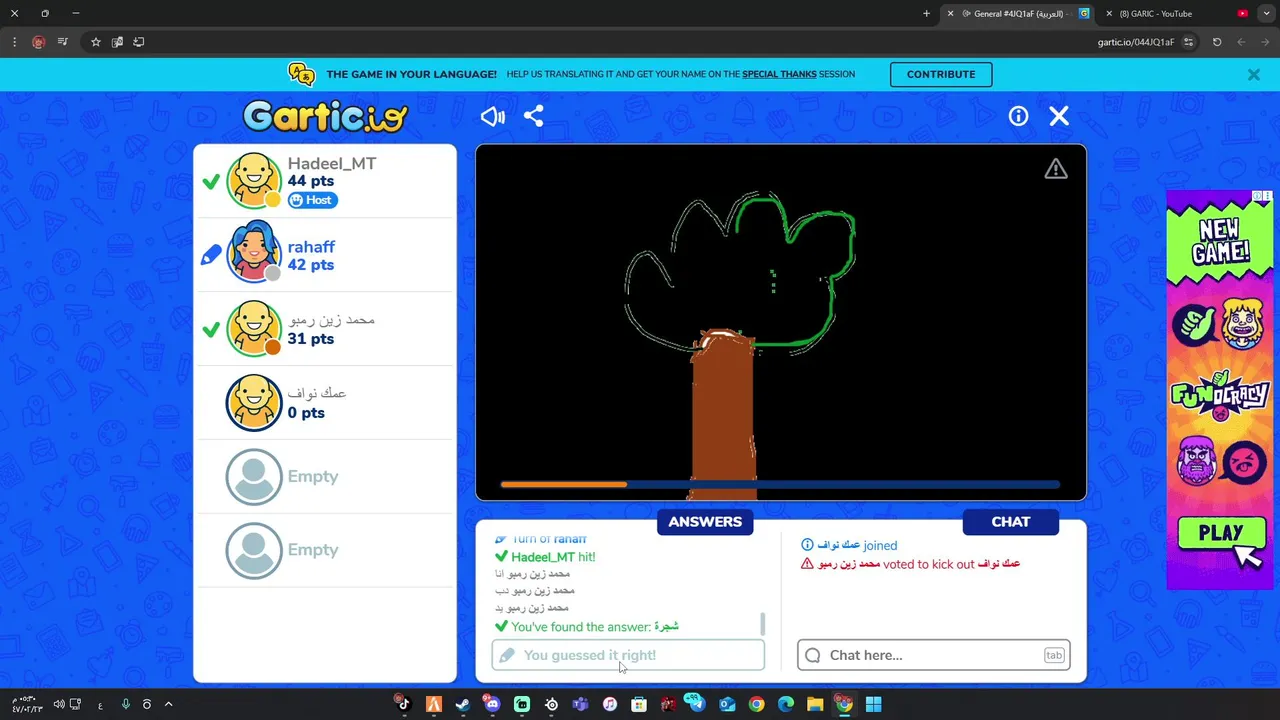Open TikTok from taskbar
This screenshot has height=720, width=1280.
404,704
